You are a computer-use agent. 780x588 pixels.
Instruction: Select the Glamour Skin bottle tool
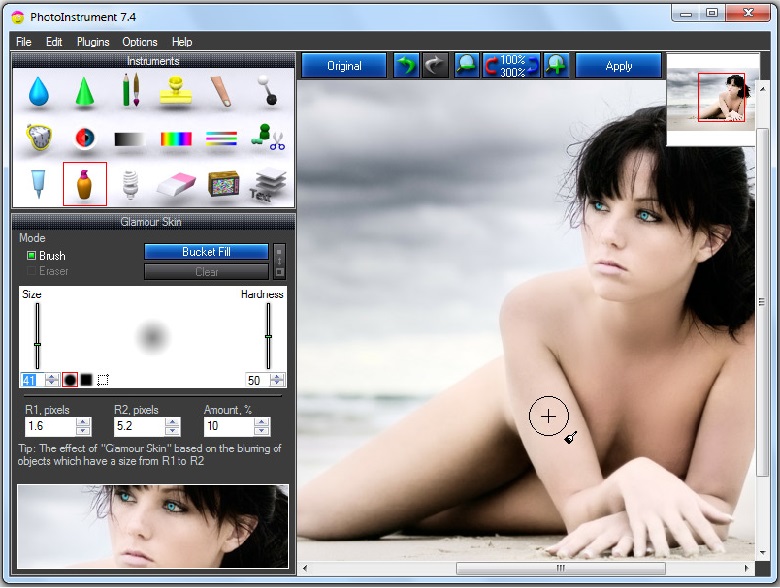pos(85,184)
